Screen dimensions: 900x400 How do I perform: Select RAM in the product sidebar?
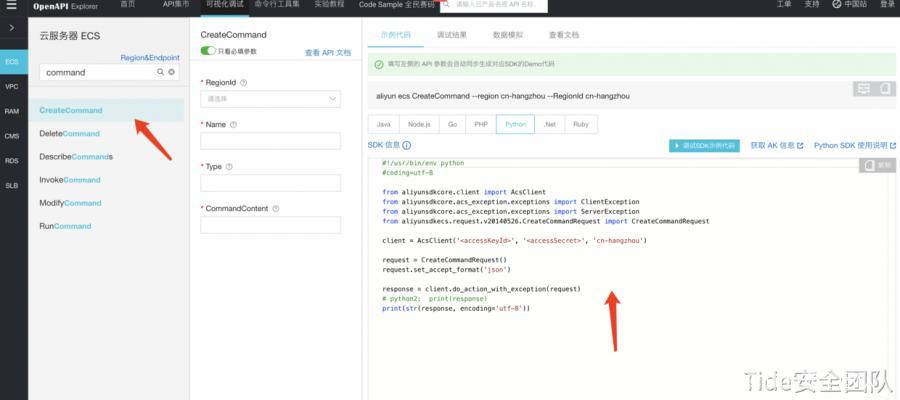tap(12, 111)
